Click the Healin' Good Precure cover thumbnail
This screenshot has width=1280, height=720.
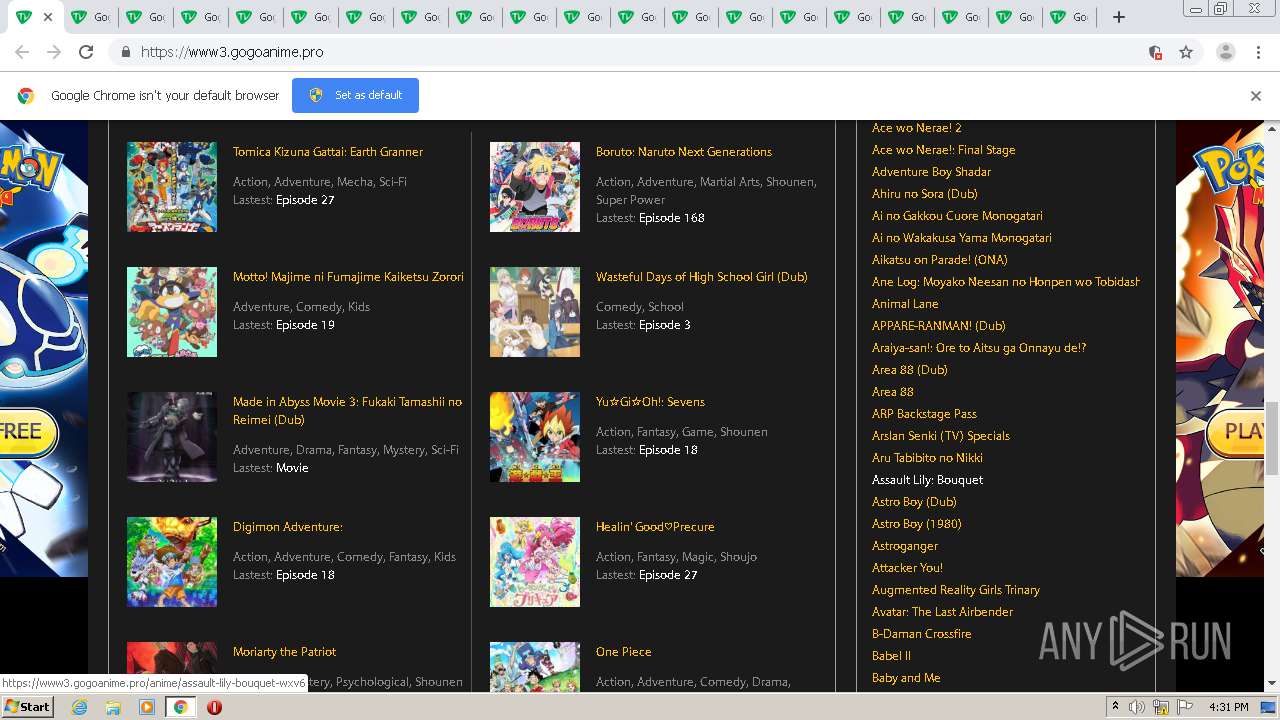535,562
